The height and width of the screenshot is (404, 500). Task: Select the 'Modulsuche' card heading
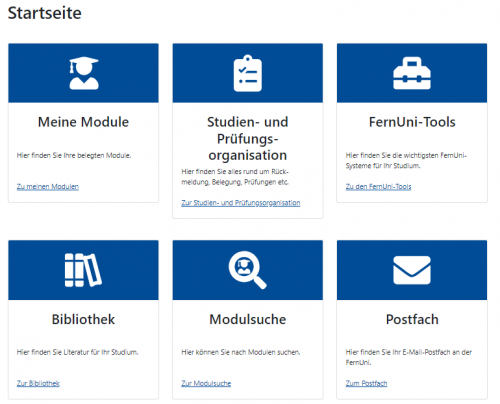(x=248, y=319)
